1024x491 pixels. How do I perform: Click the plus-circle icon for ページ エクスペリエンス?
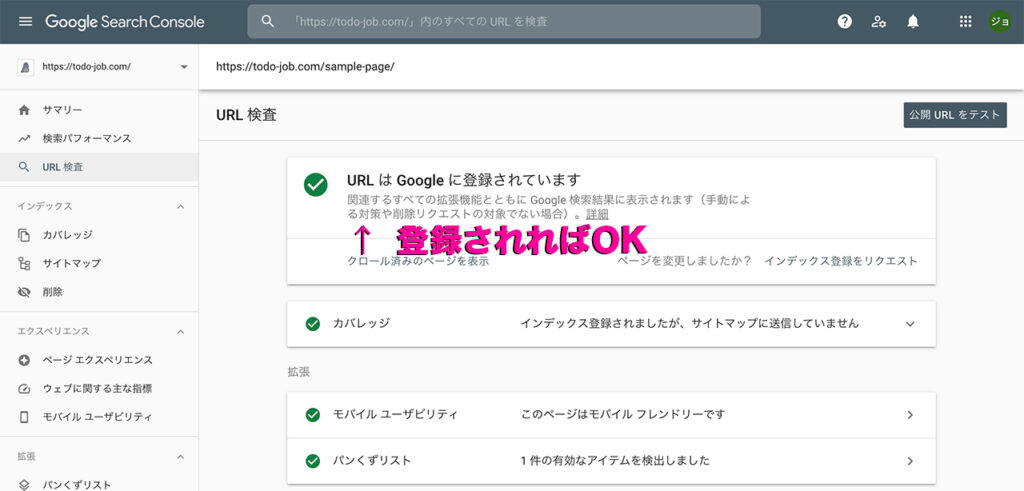pyautogui.click(x=24, y=360)
